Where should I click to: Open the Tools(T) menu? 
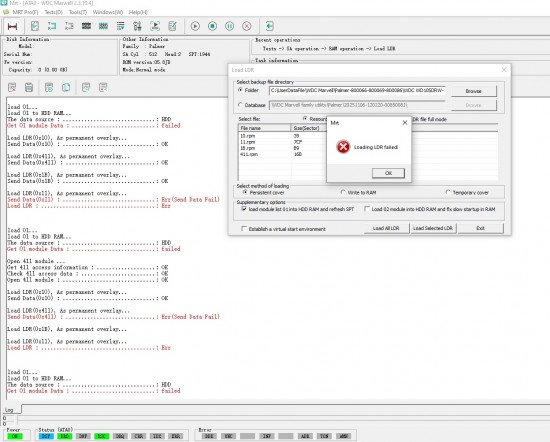coord(78,12)
